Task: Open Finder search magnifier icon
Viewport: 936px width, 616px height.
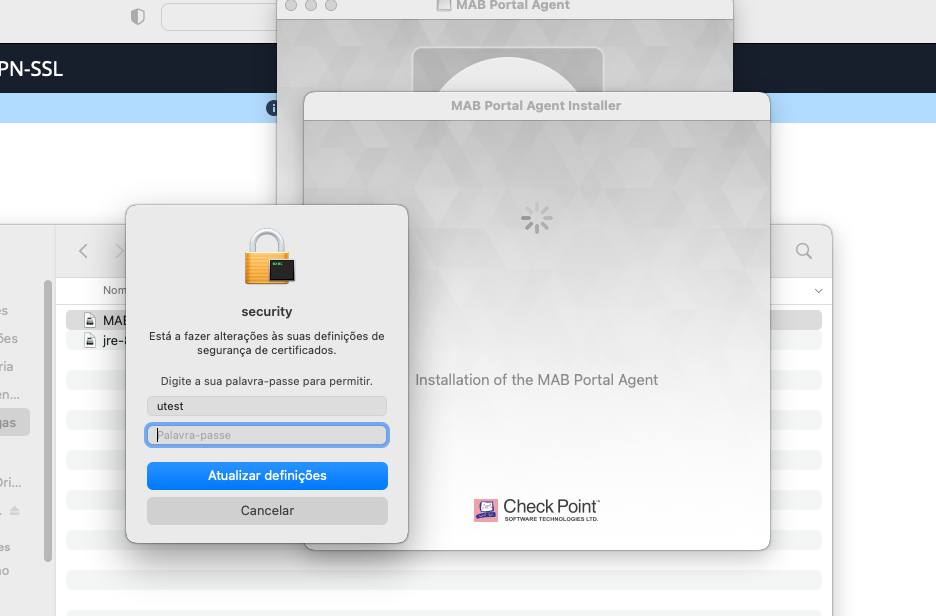Action: [803, 251]
